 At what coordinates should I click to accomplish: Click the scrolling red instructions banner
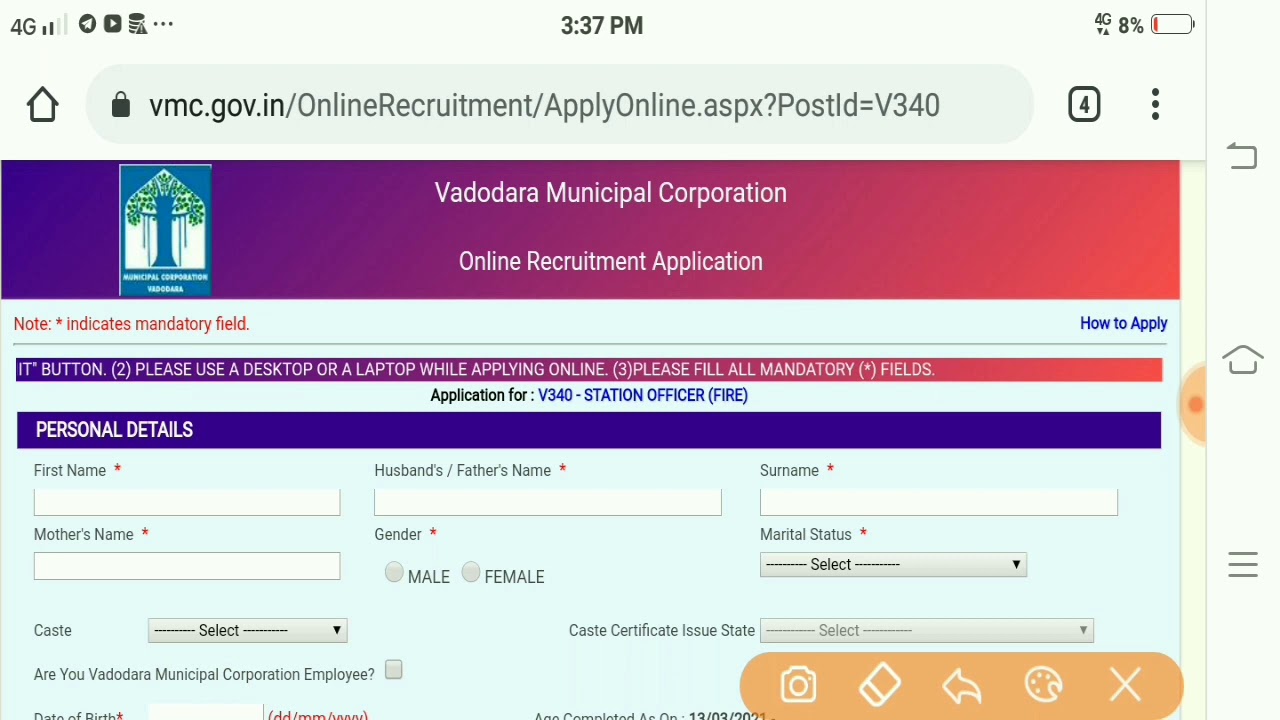(589, 369)
